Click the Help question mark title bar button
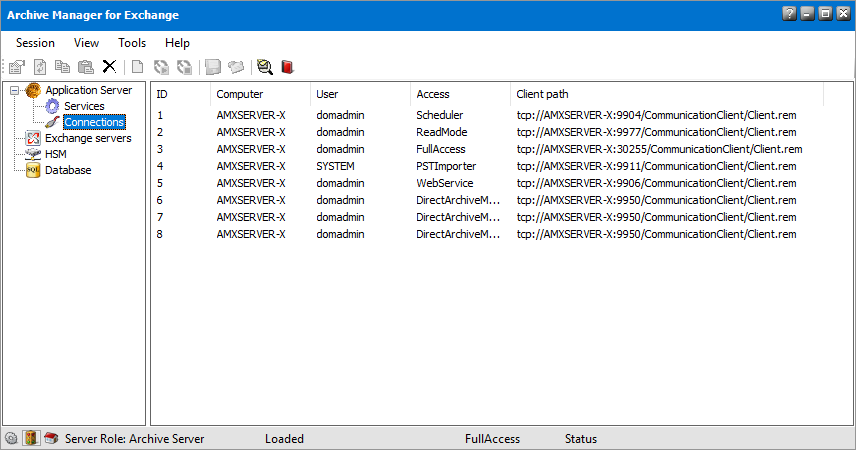The height and width of the screenshot is (450, 856). (789, 14)
